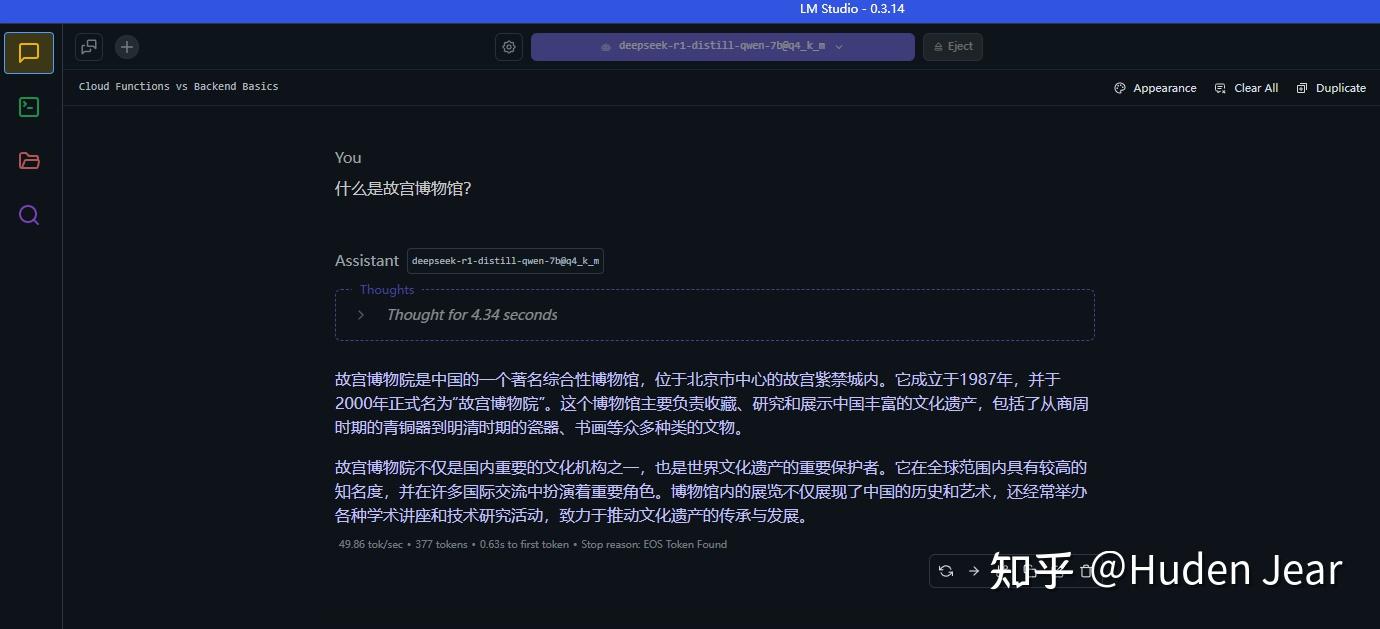Click the 'Thoughts' box label
The image size is (1380, 629).
coord(387,290)
